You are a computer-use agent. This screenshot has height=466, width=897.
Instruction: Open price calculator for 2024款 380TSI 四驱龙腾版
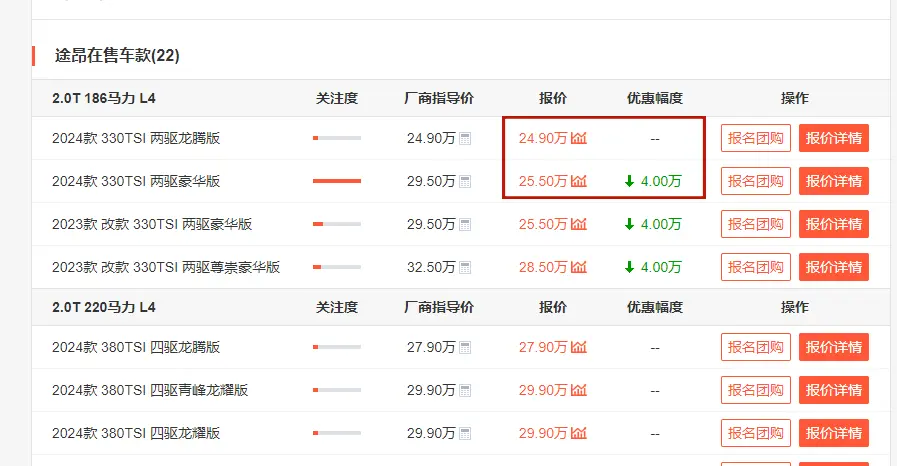(465, 347)
